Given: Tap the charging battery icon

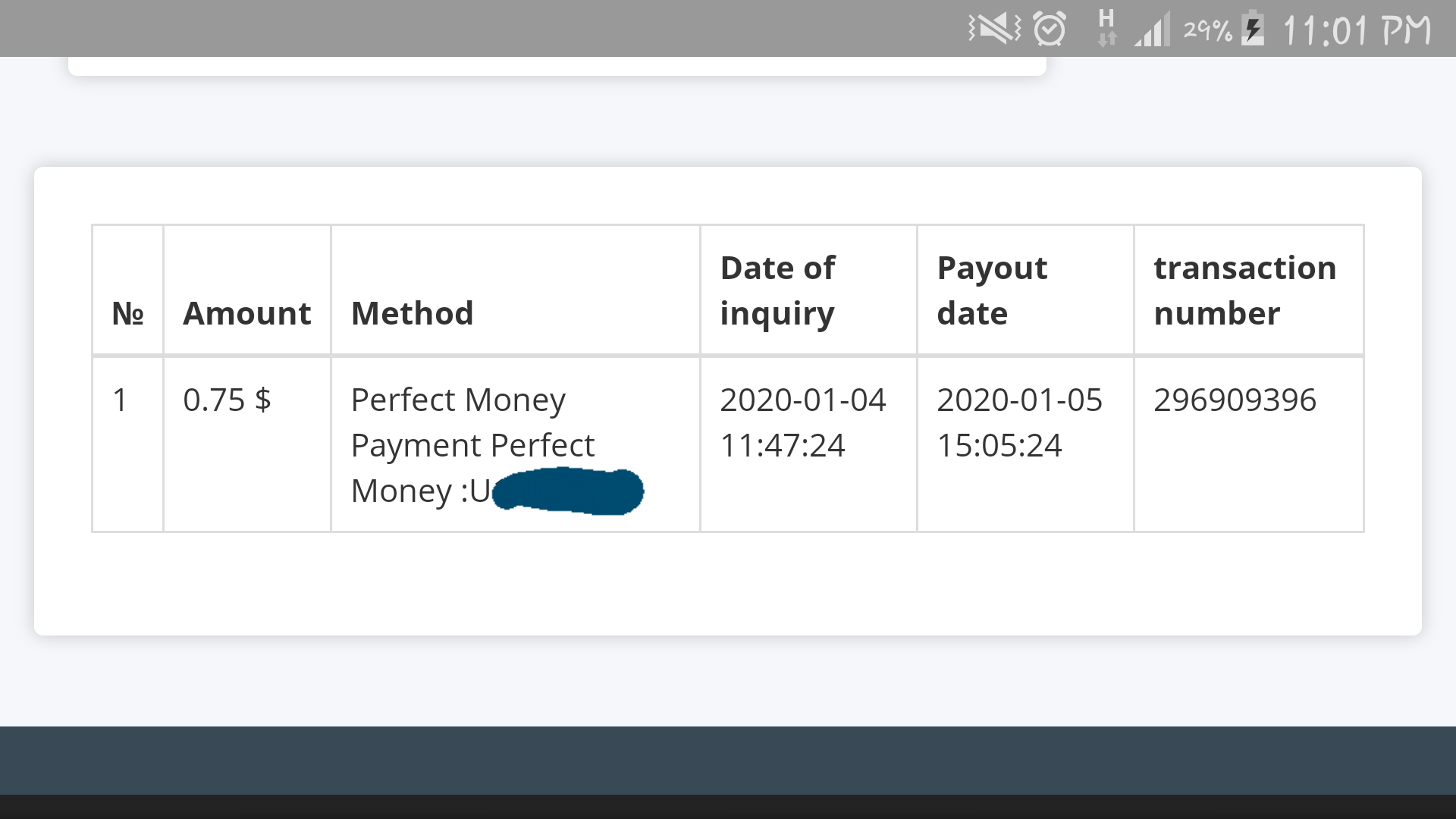Looking at the screenshot, I should [1253, 29].
